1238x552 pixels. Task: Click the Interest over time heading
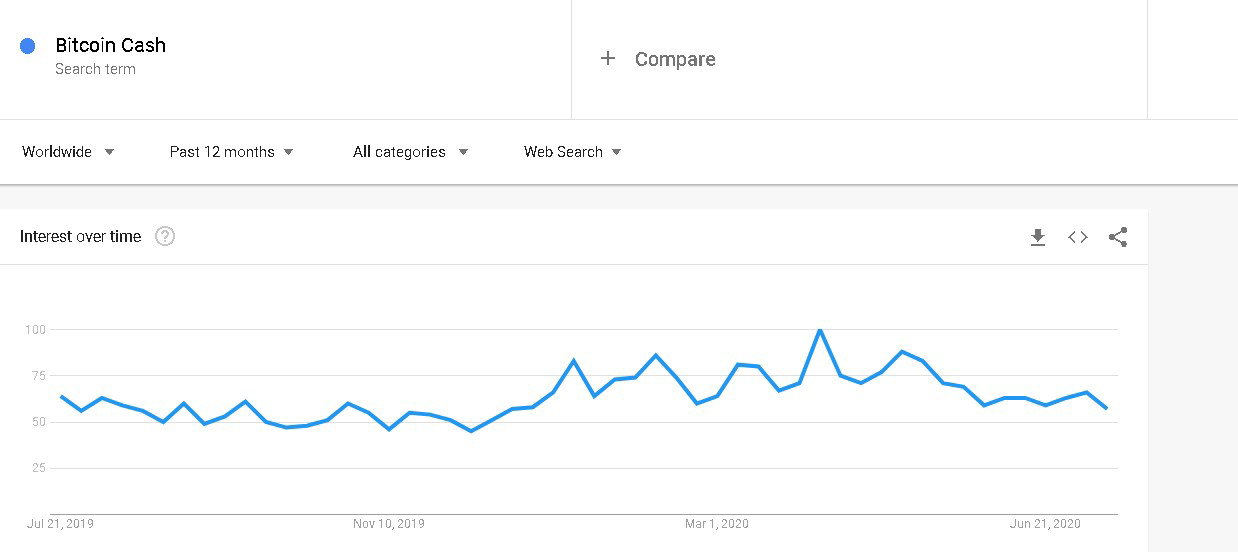pos(81,237)
